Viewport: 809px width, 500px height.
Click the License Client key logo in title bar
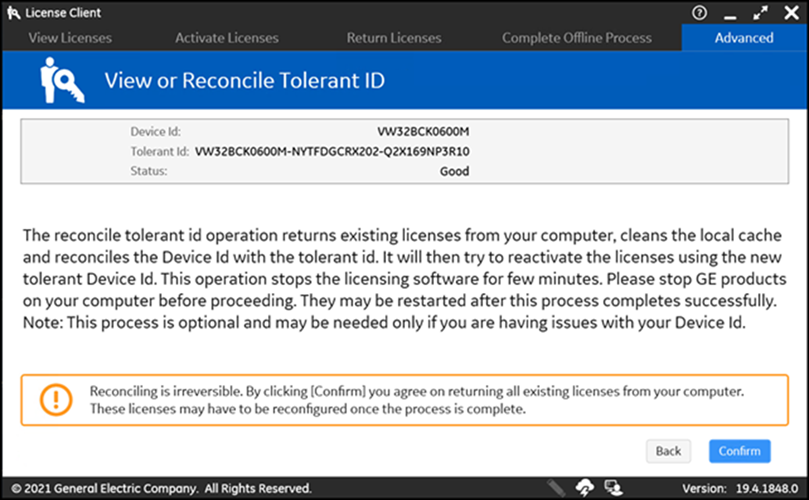[13, 13]
